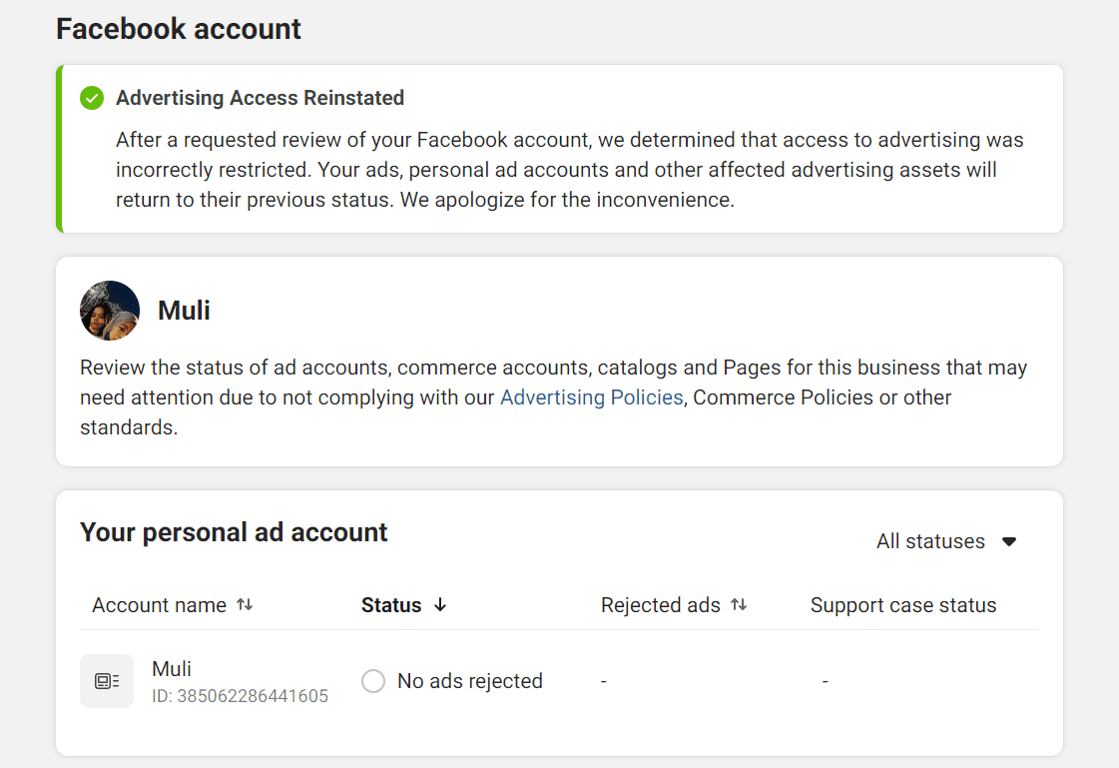The width and height of the screenshot is (1119, 768).
Task: Click the Advertising Access Reinstated banner title
Action: point(260,98)
